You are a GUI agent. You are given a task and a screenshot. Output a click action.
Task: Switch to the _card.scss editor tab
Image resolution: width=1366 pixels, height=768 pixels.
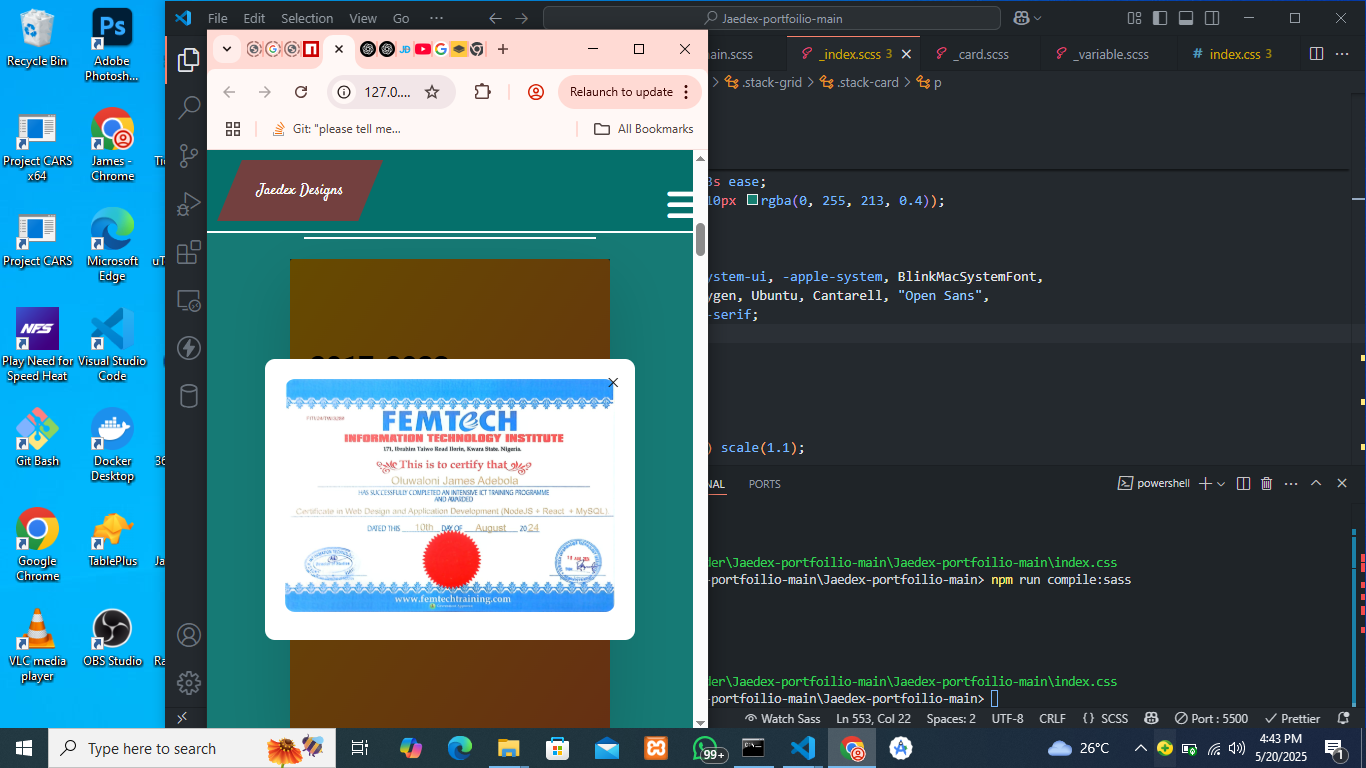tap(980, 54)
